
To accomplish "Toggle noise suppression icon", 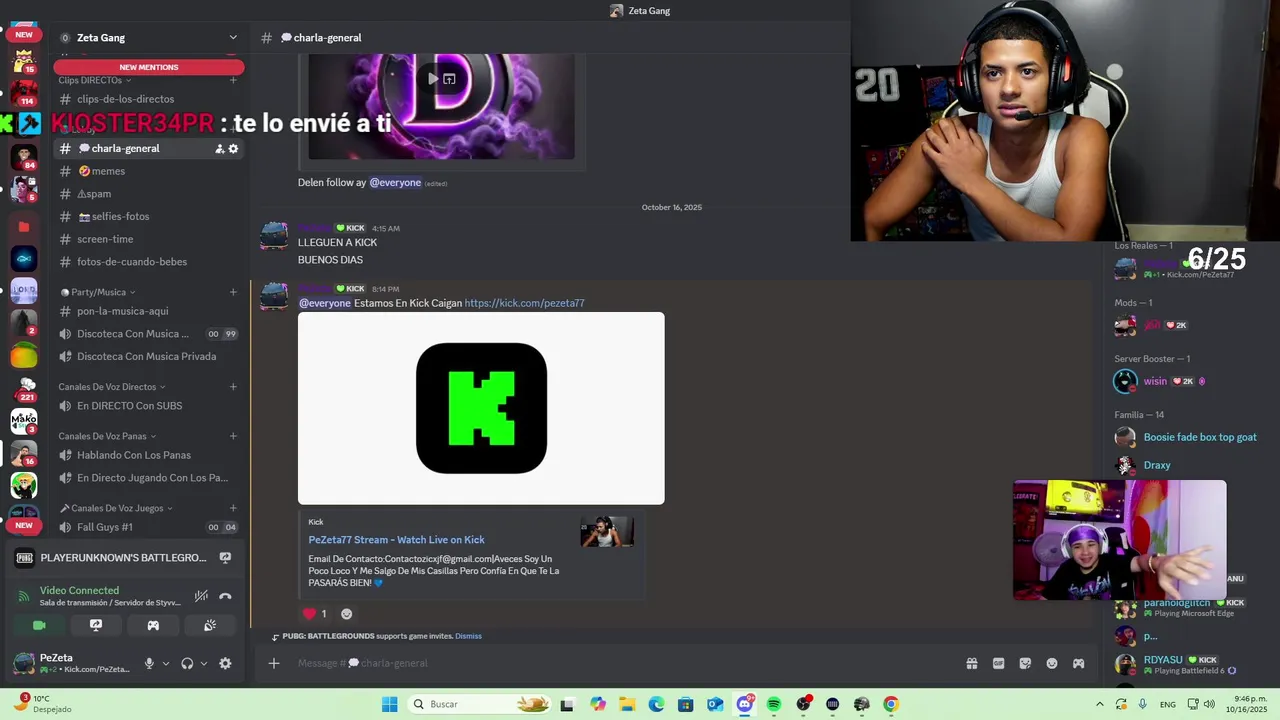I will [x=201, y=596].
